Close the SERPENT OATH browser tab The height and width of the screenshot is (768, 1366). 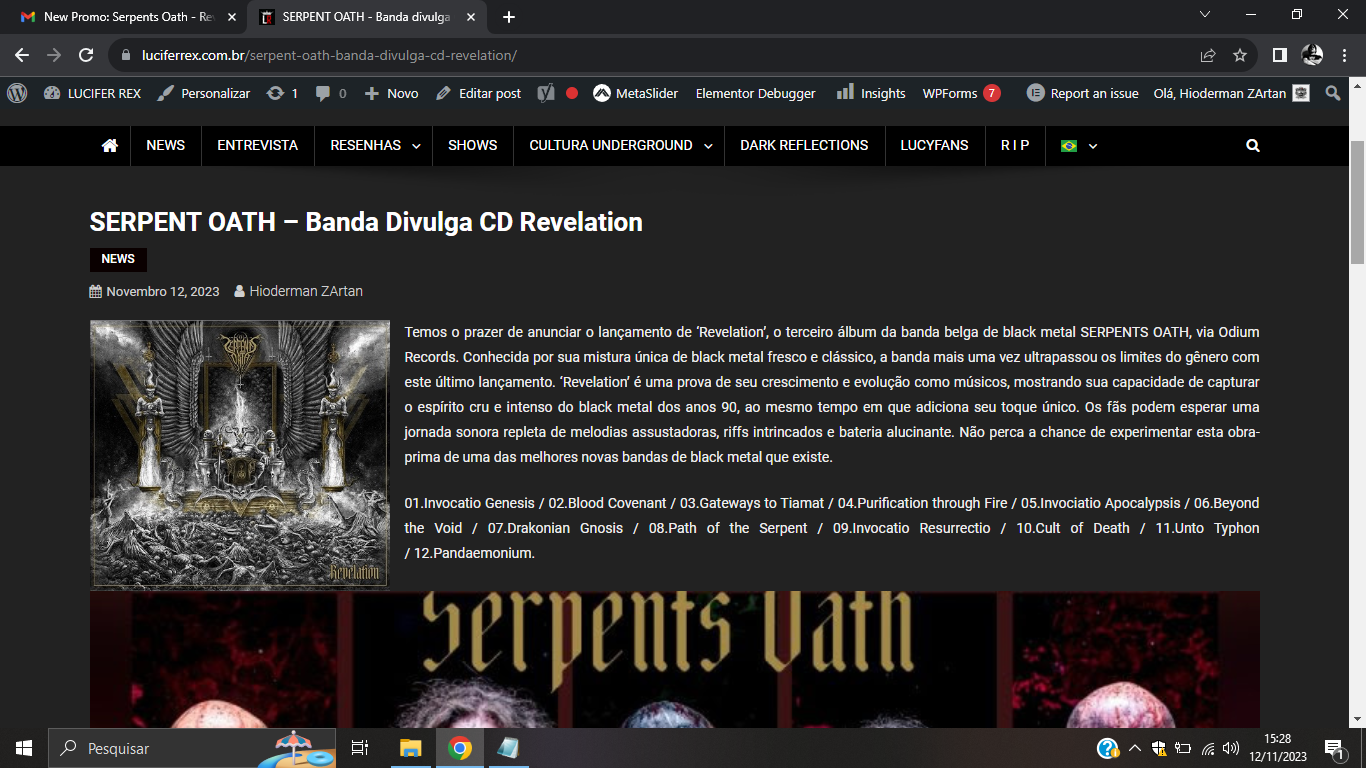click(x=471, y=17)
